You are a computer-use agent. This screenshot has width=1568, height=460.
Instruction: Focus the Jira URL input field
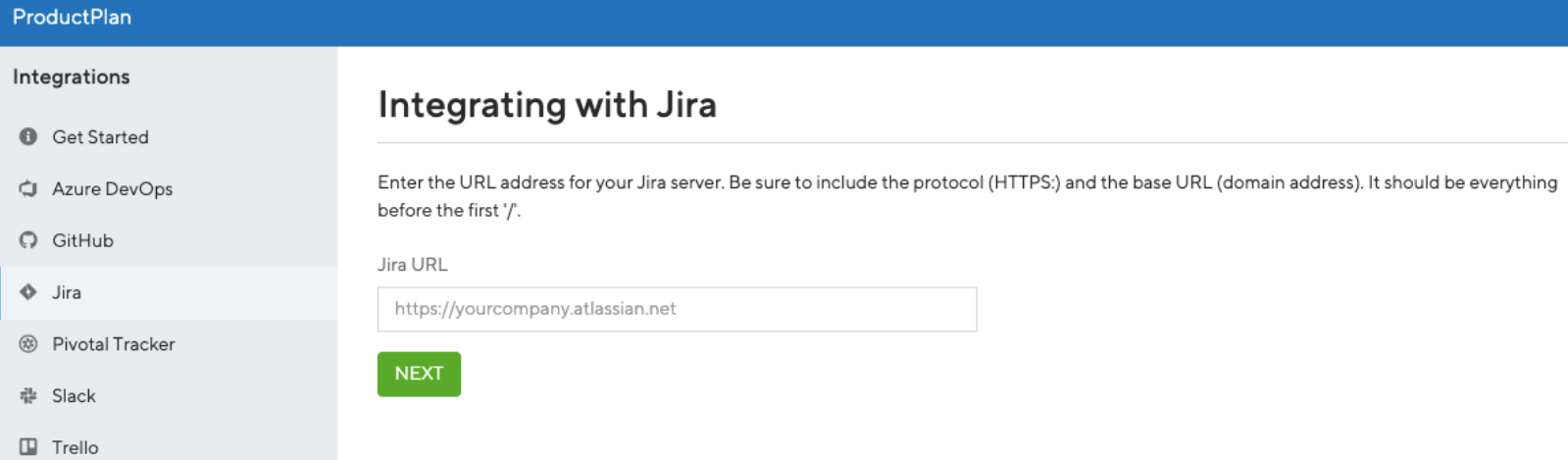tap(677, 309)
